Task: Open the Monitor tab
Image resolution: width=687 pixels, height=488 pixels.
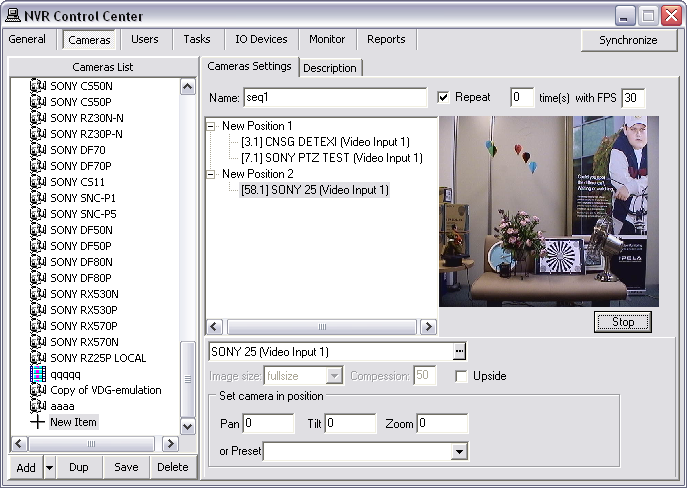Action: click(327, 39)
